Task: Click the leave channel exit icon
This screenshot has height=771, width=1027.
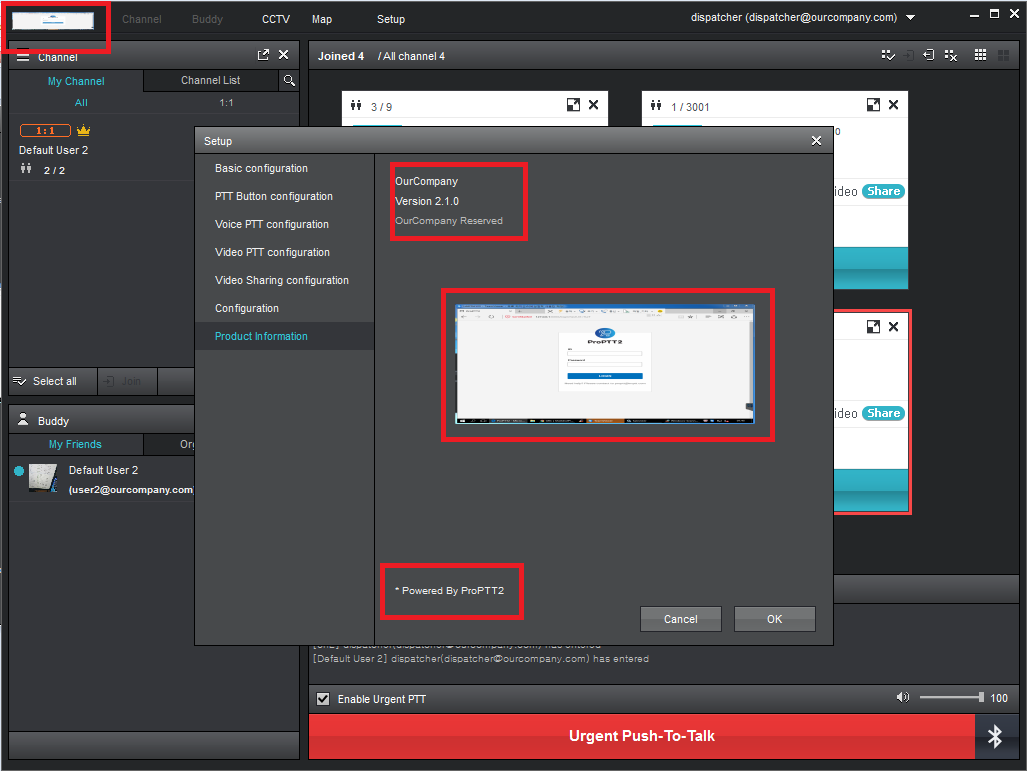Action: 929,56
